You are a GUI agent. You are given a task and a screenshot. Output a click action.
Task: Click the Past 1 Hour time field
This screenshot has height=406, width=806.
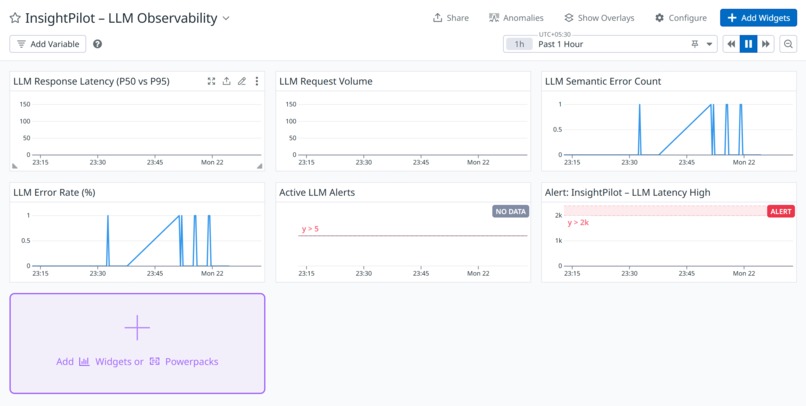point(612,44)
